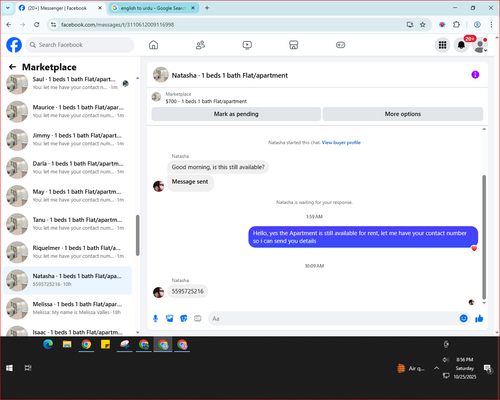This screenshot has height=400, width=500.
Task: Open Sticky Notes from the taskbar
Action: click(105, 344)
